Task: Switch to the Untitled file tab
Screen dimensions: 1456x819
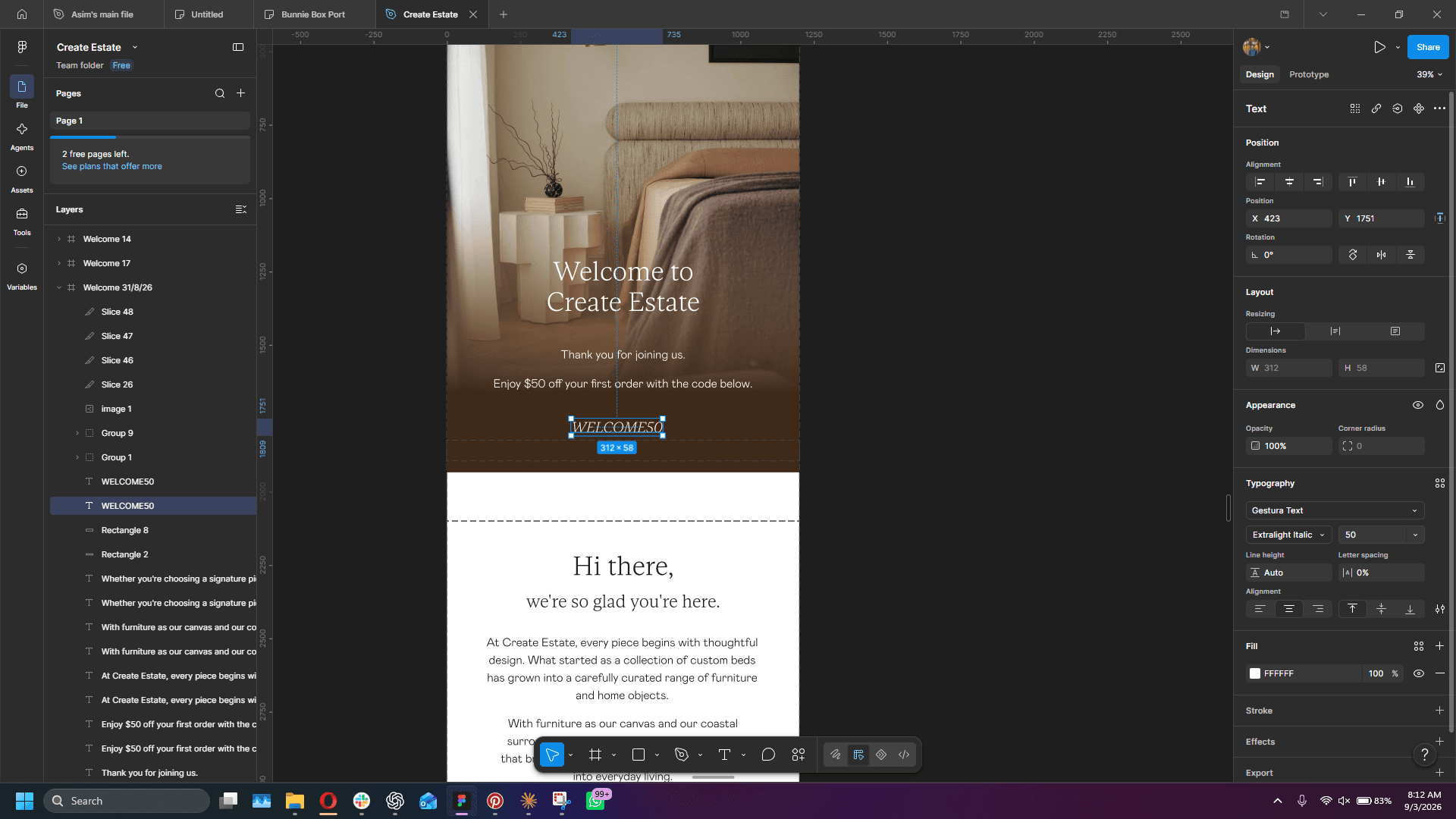Action: point(207,14)
